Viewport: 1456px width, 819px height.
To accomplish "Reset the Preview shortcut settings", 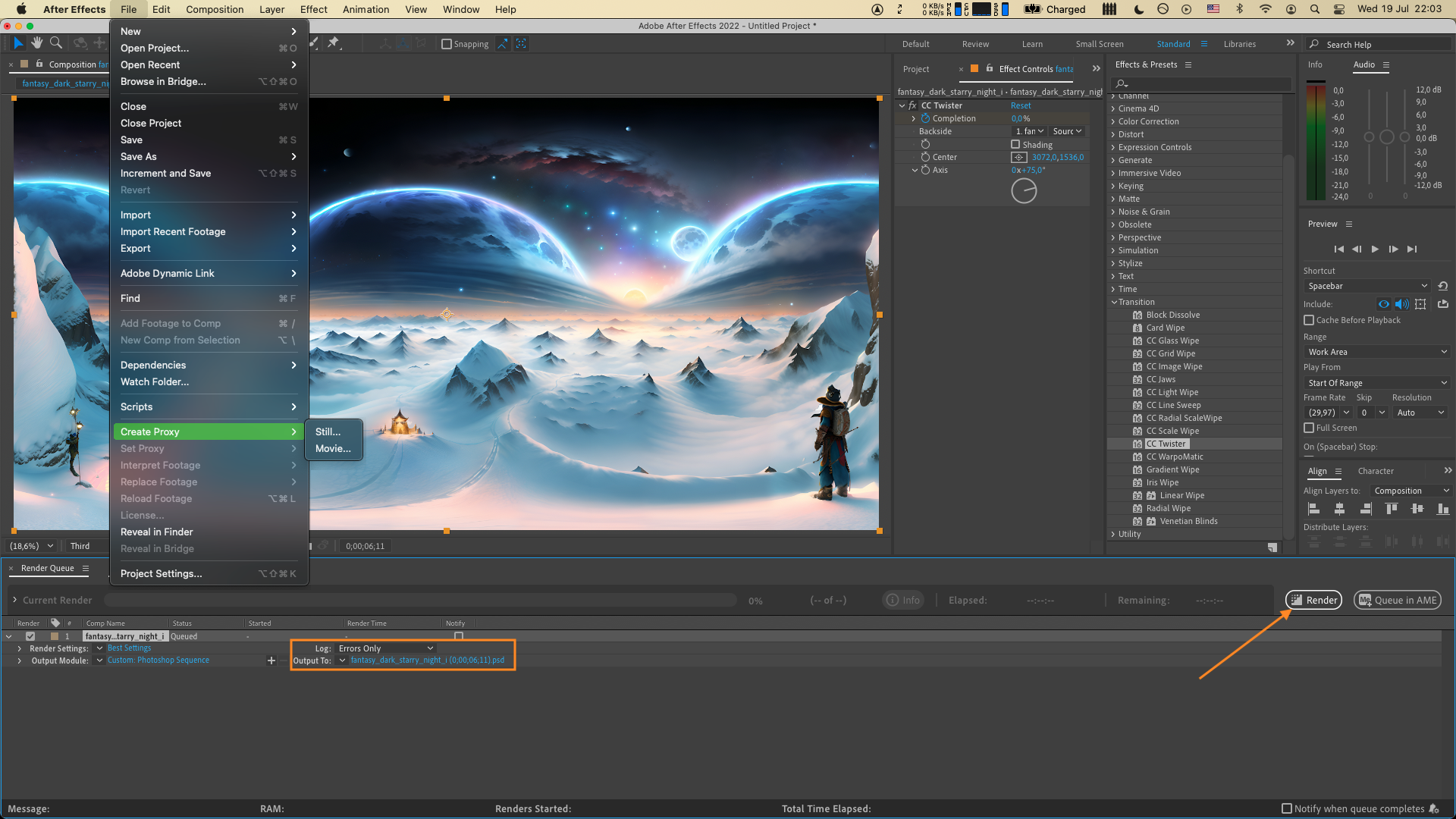I will point(1443,286).
